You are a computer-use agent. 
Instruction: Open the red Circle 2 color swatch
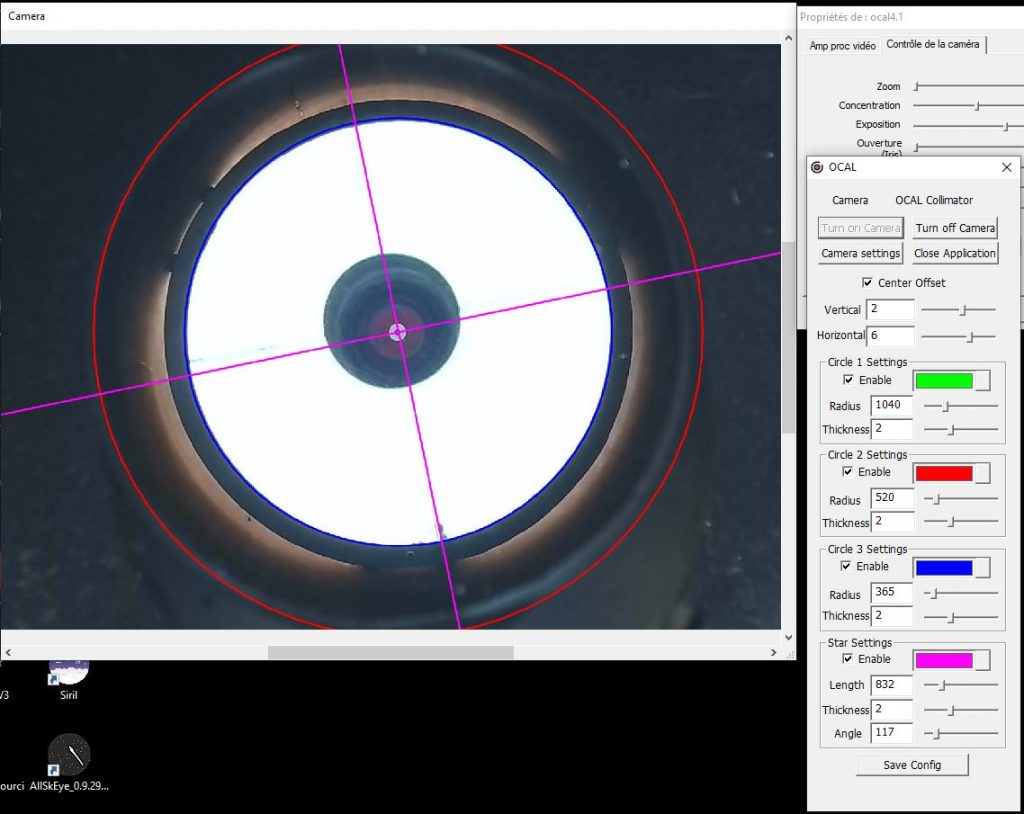coord(944,473)
